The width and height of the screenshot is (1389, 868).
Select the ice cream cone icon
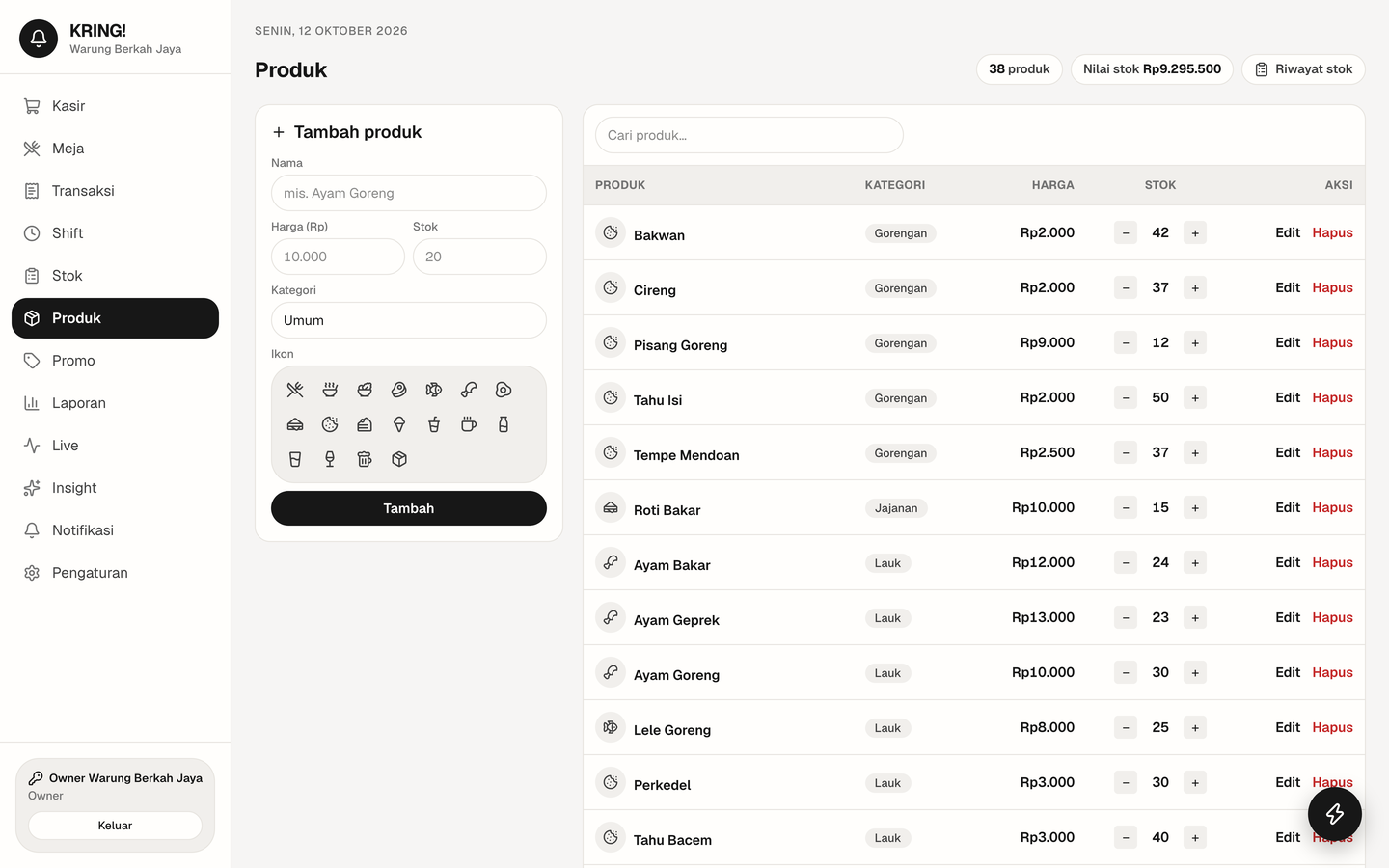click(399, 424)
